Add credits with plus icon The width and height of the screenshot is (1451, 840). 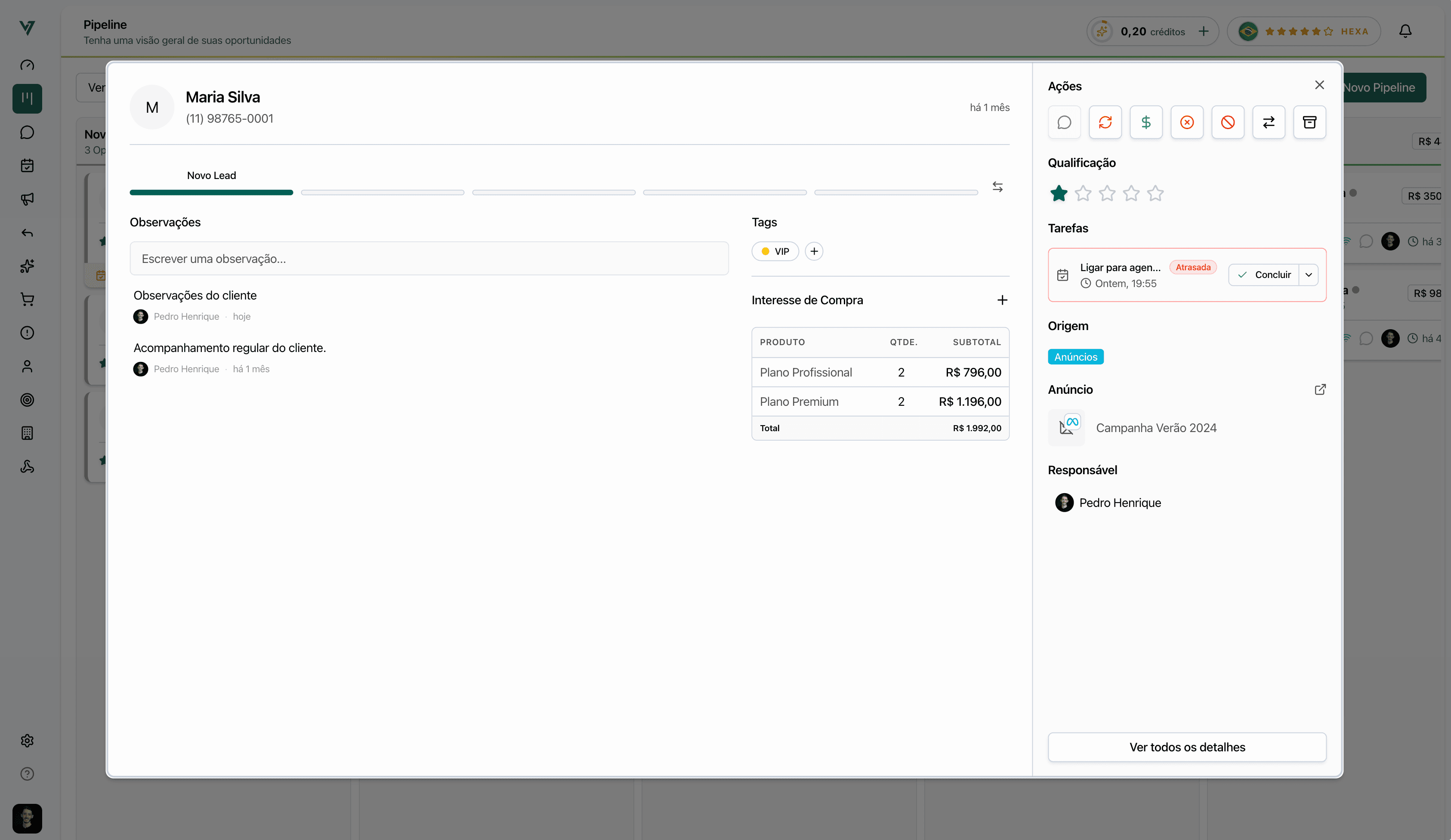pos(1204,31)
